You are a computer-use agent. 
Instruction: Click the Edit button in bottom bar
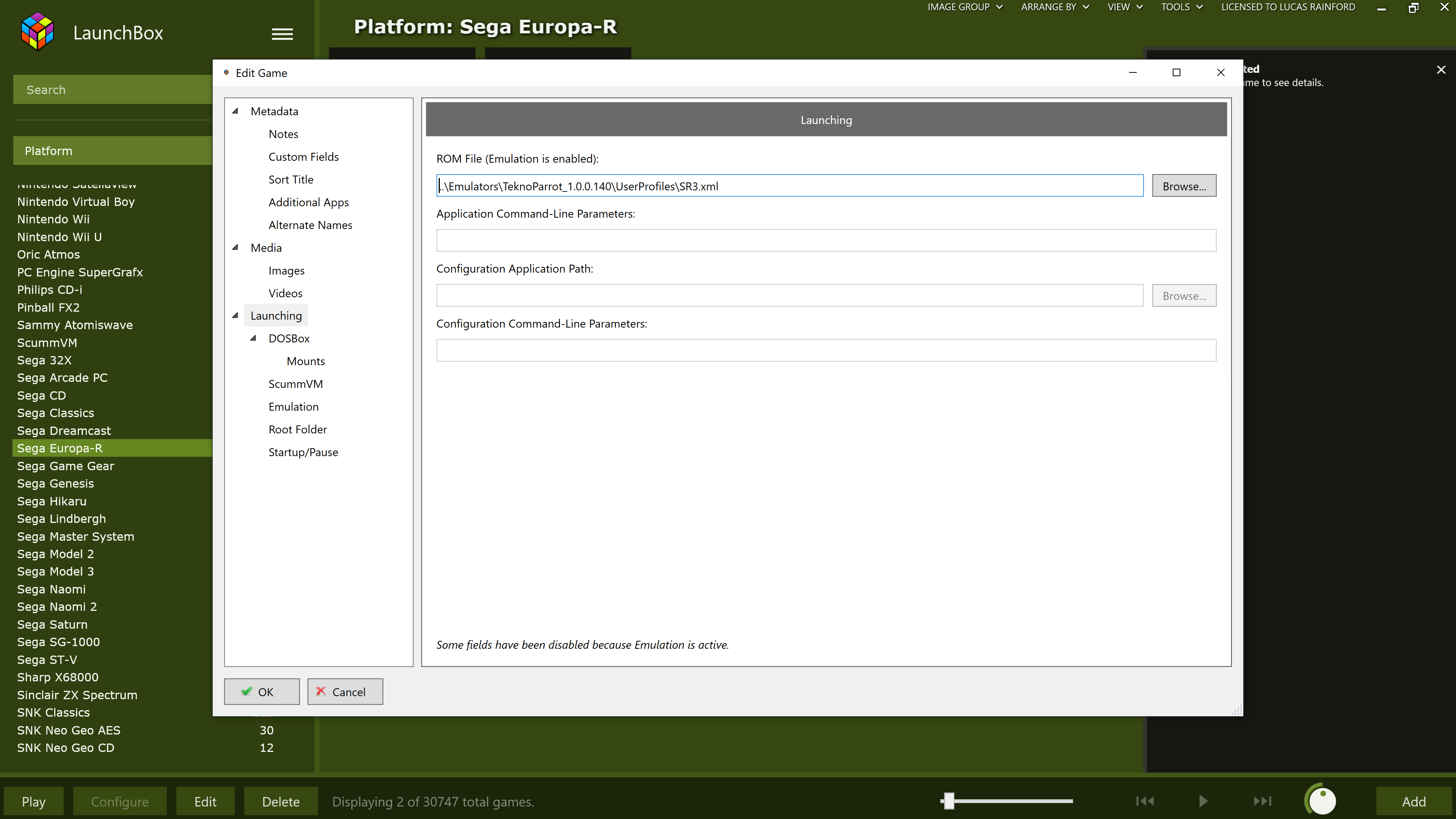coord(205,802)
